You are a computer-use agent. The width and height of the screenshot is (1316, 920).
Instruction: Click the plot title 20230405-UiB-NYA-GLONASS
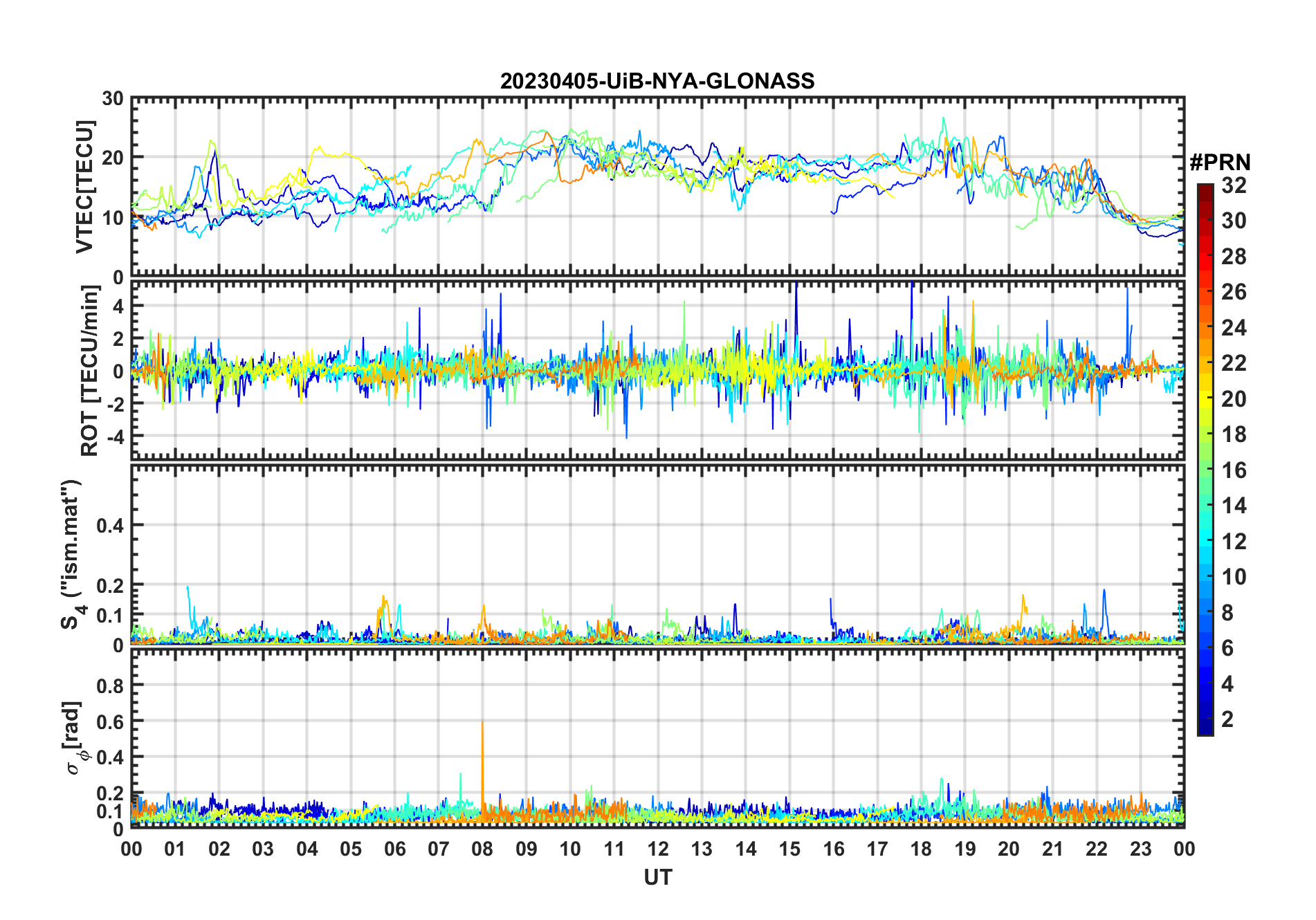coord(657,81)
